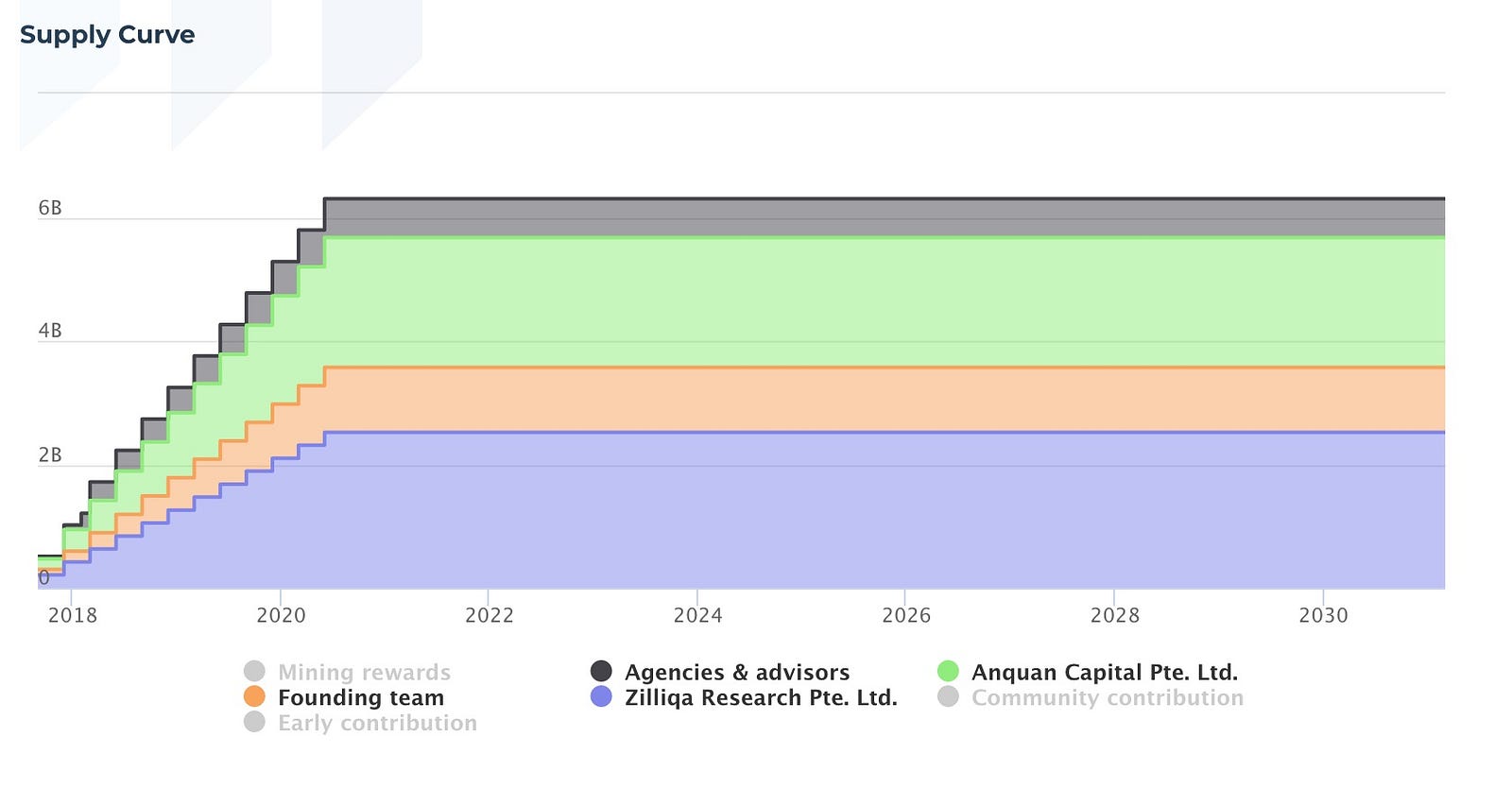Hide Anquan Capital Pte. Ltd. label
This screenshot has width=1512, height=788.
1104,672
